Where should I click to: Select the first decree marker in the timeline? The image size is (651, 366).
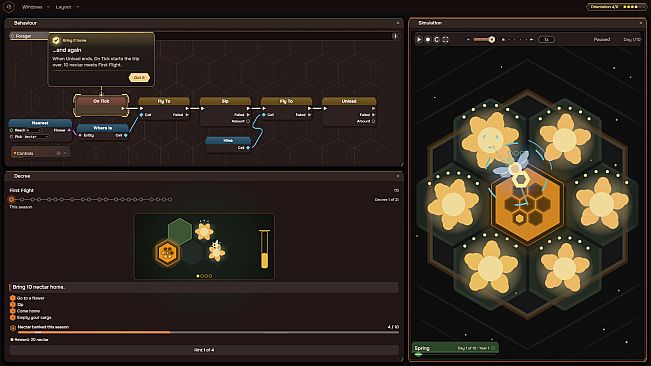pos(12,200)
